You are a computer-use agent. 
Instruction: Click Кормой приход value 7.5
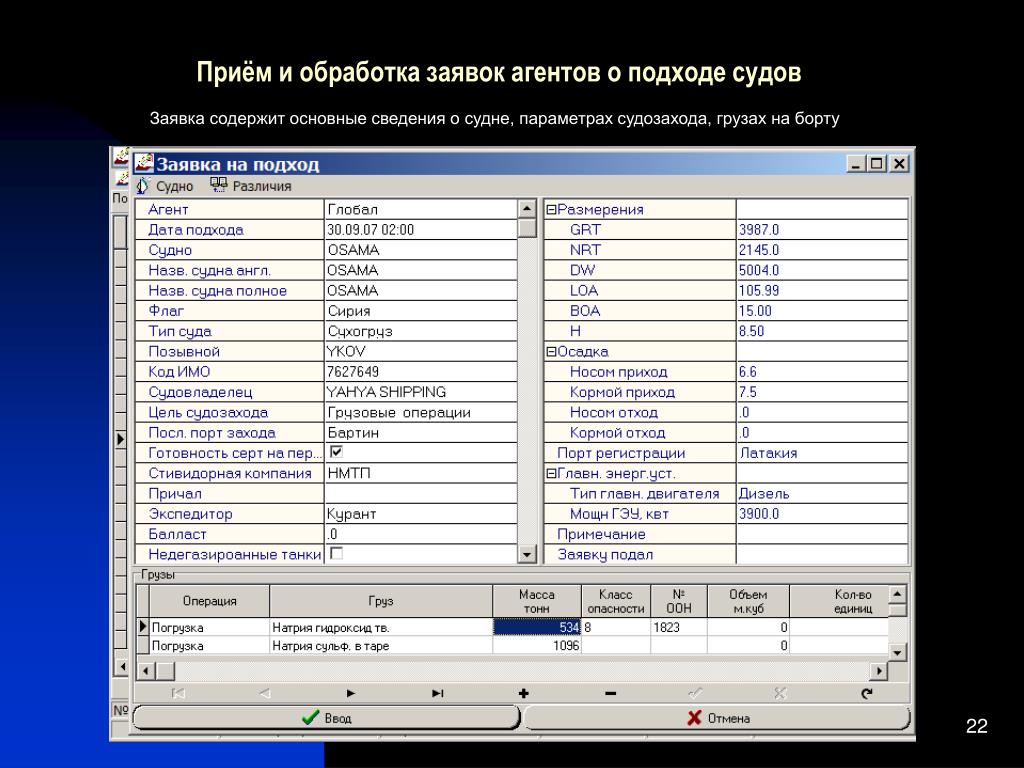click(822, 392)
